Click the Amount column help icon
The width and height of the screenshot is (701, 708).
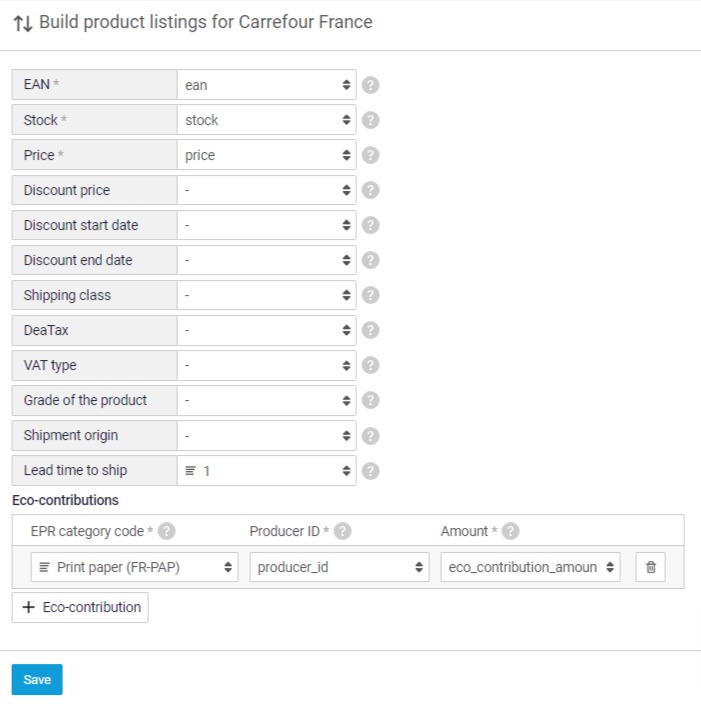(x=511, y=531)
